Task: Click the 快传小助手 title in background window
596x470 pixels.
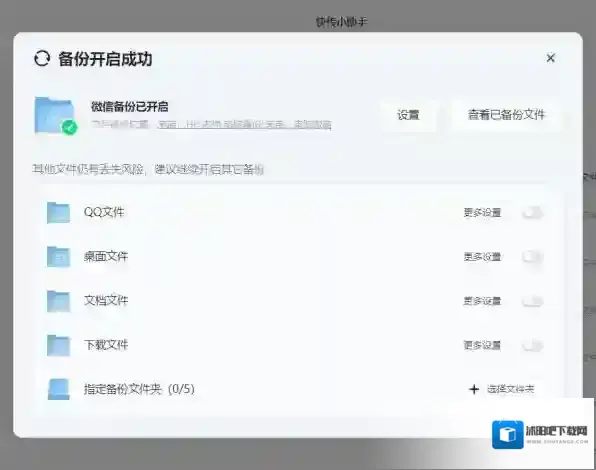Action: pyautogui.click(x=342, y=22)
